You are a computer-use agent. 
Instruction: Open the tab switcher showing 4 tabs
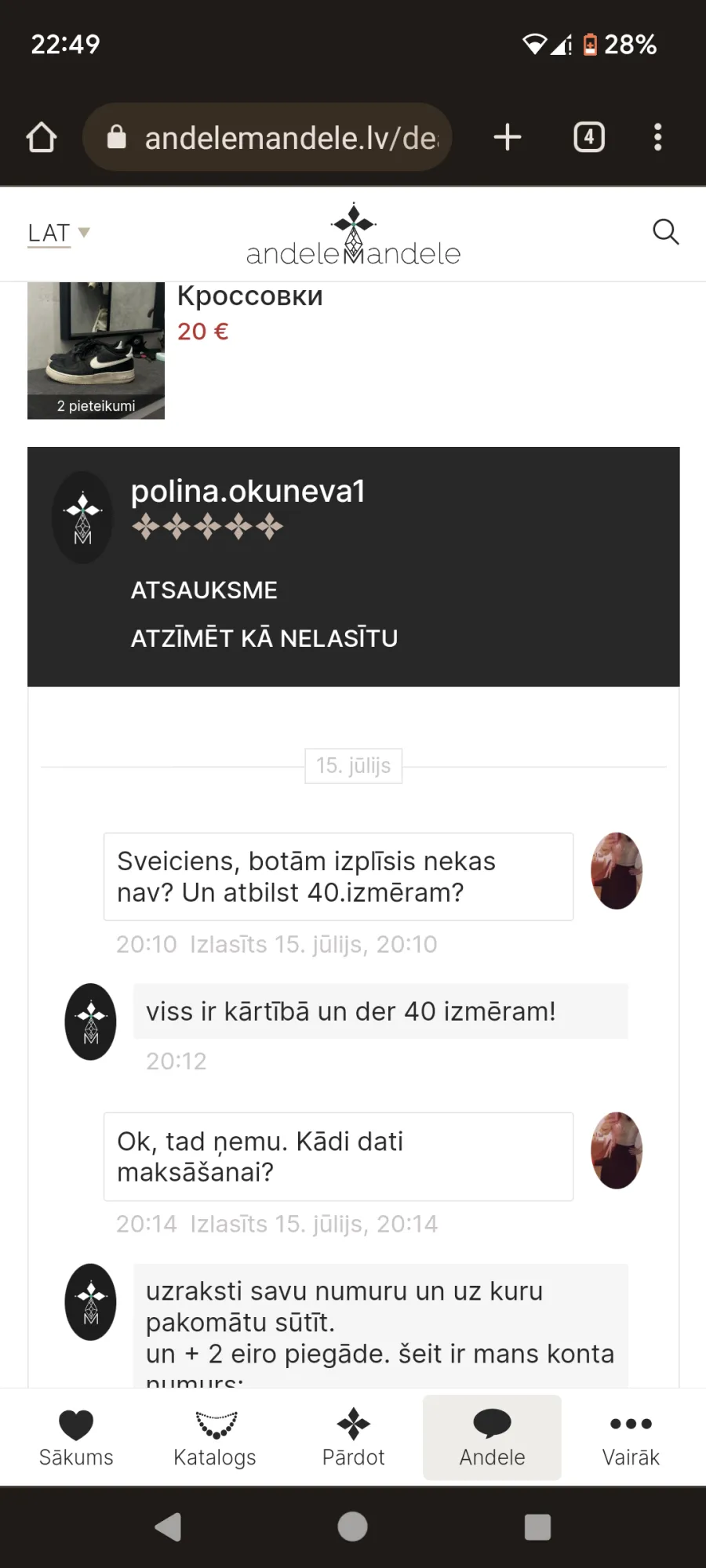(x=589, y=137)
